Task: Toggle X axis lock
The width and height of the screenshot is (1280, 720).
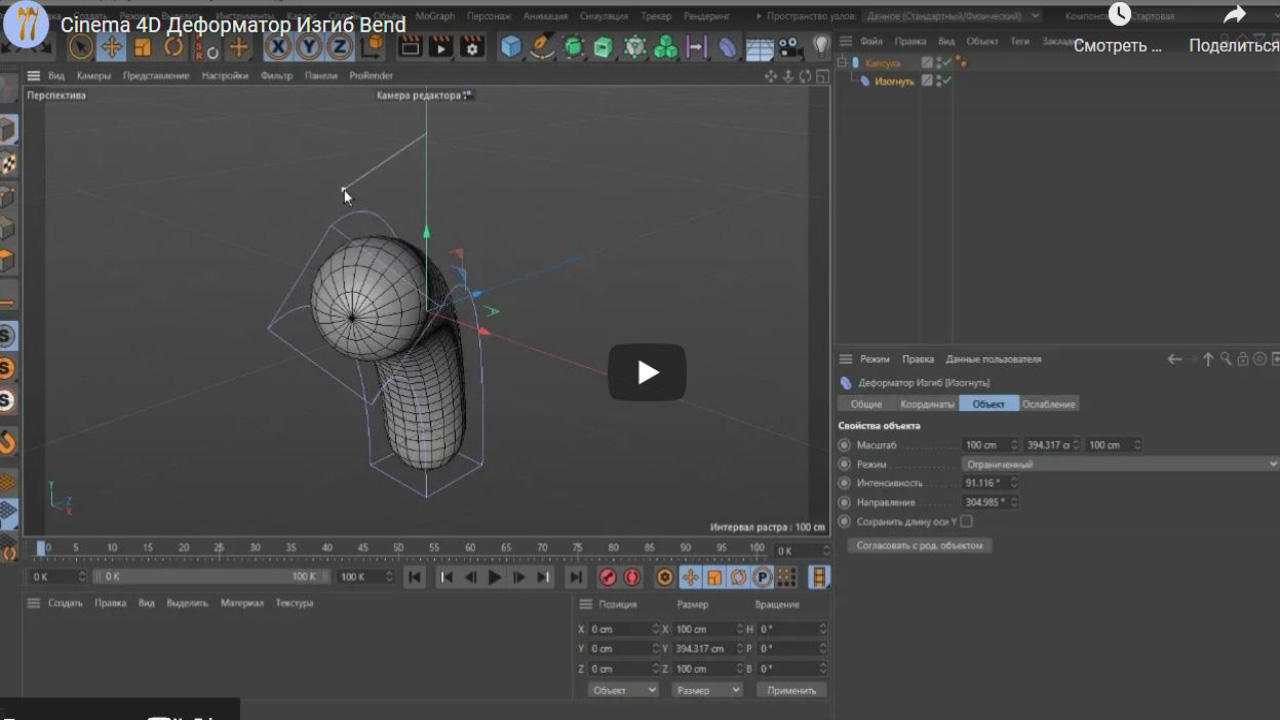Action: point(278,47)
